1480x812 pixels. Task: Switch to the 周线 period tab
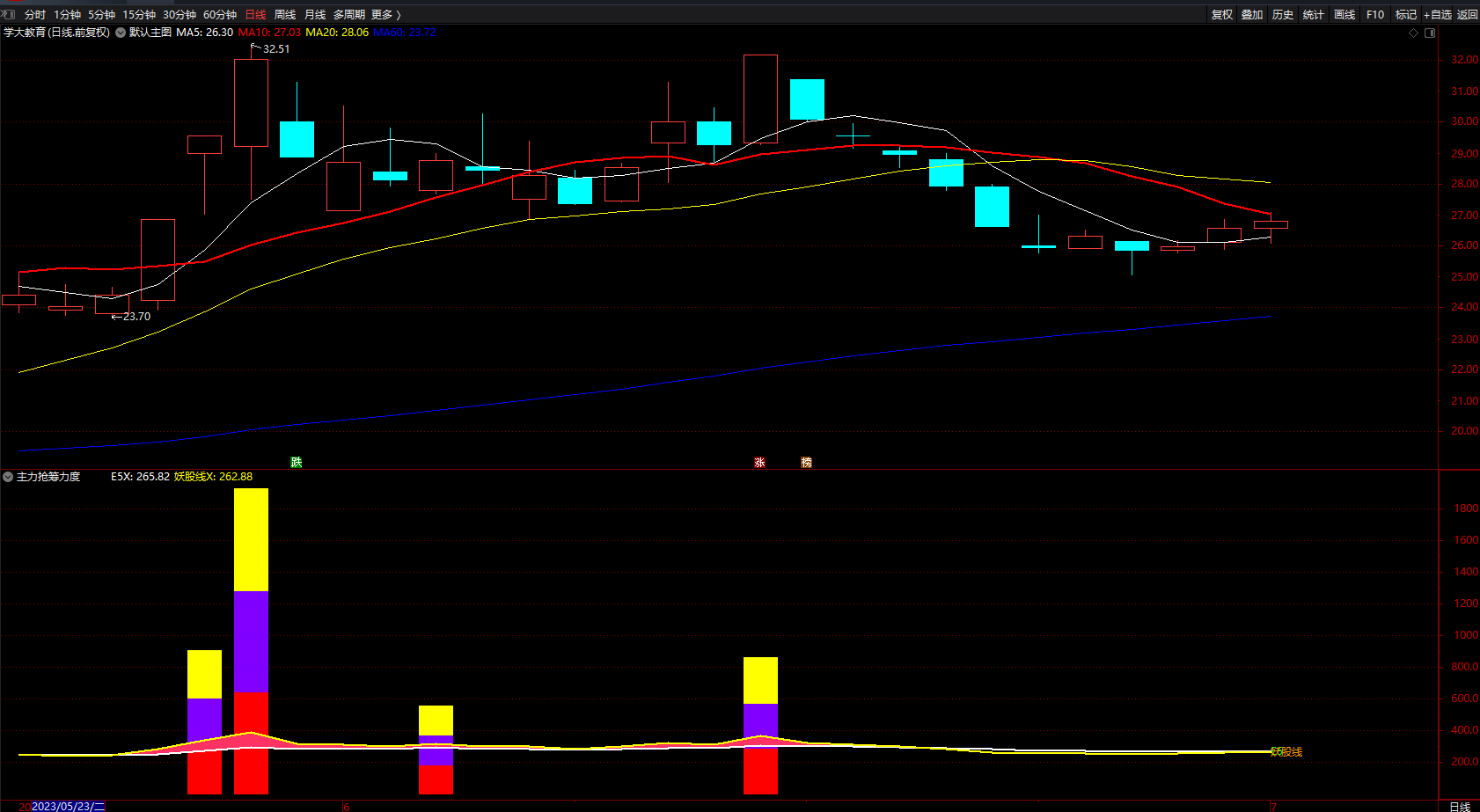pyautogui.click(x=285, y=15)
